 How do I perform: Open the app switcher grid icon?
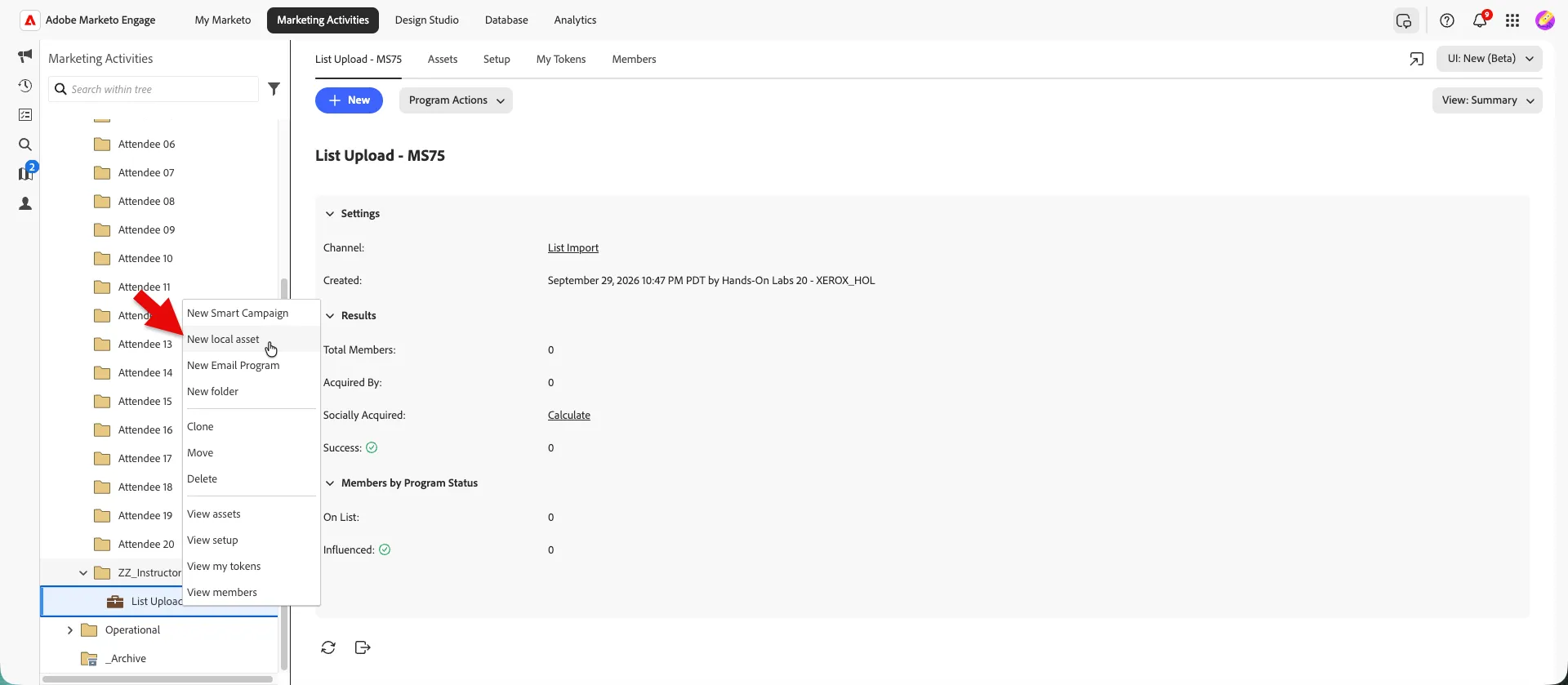pyautogui.click(x=1512, y=20)
